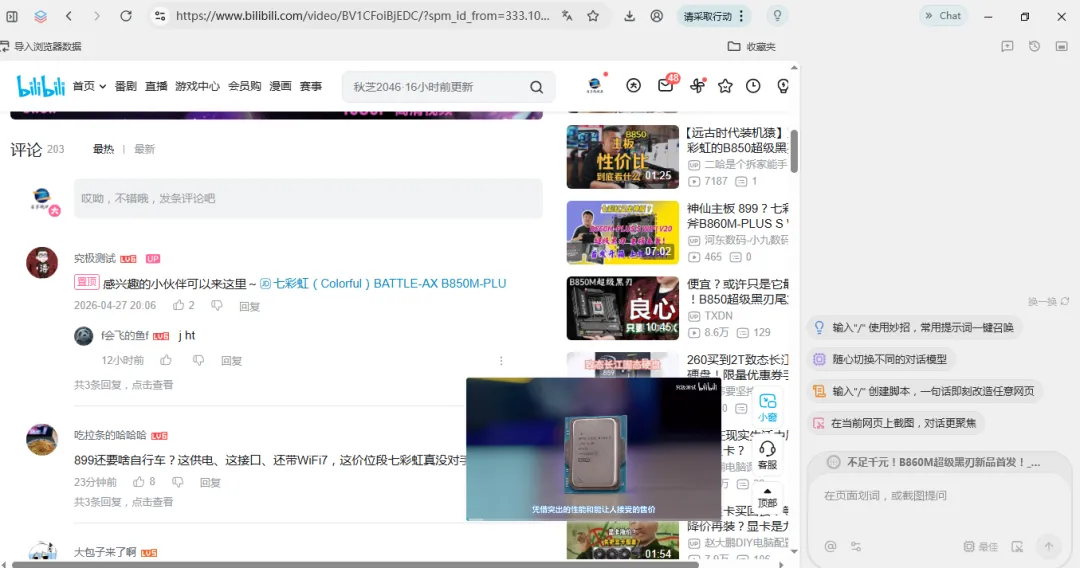Click the browser download icon
Screen dimensions: 1080x568
[630, 16]
